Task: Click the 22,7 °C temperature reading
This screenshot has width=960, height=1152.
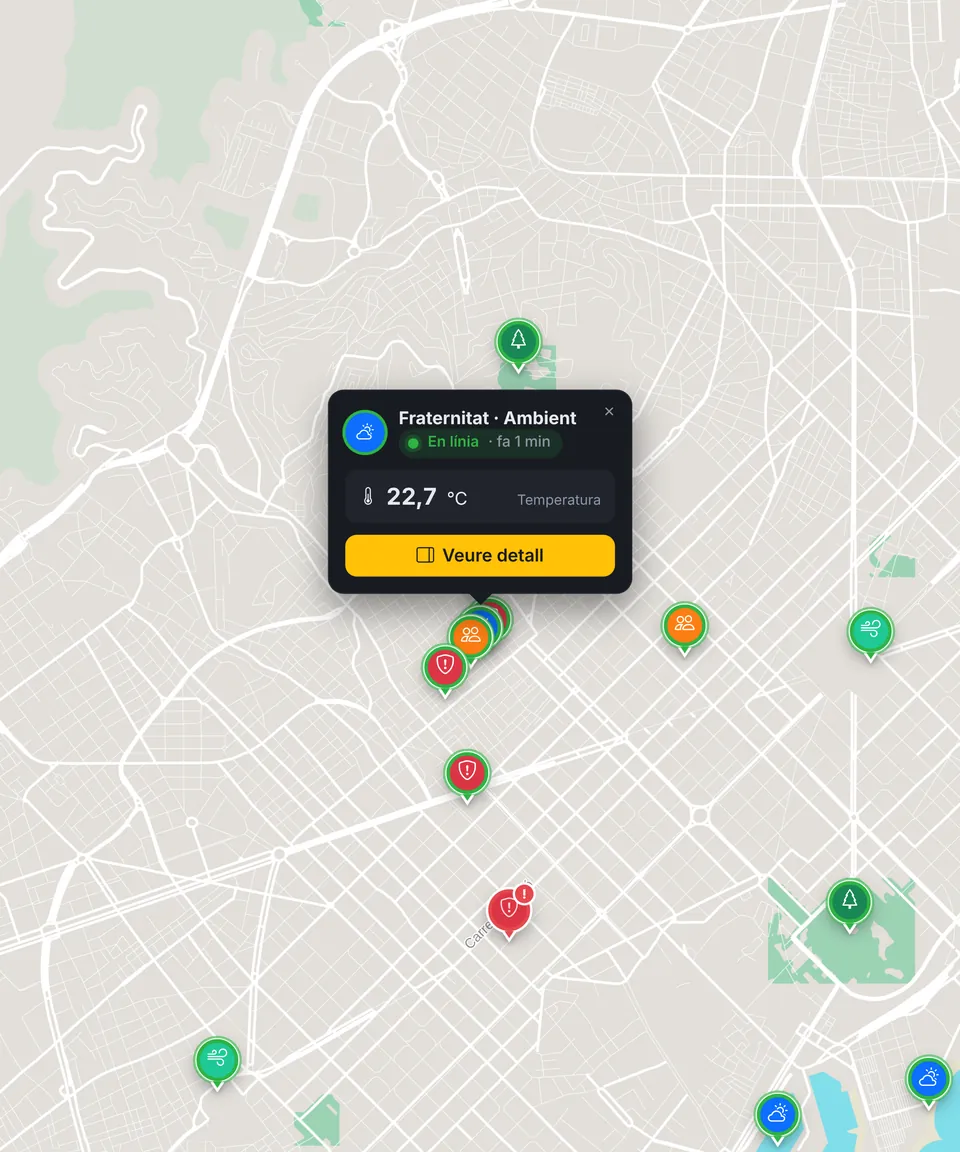Action: pyautogui.click(x=427, y=497)
